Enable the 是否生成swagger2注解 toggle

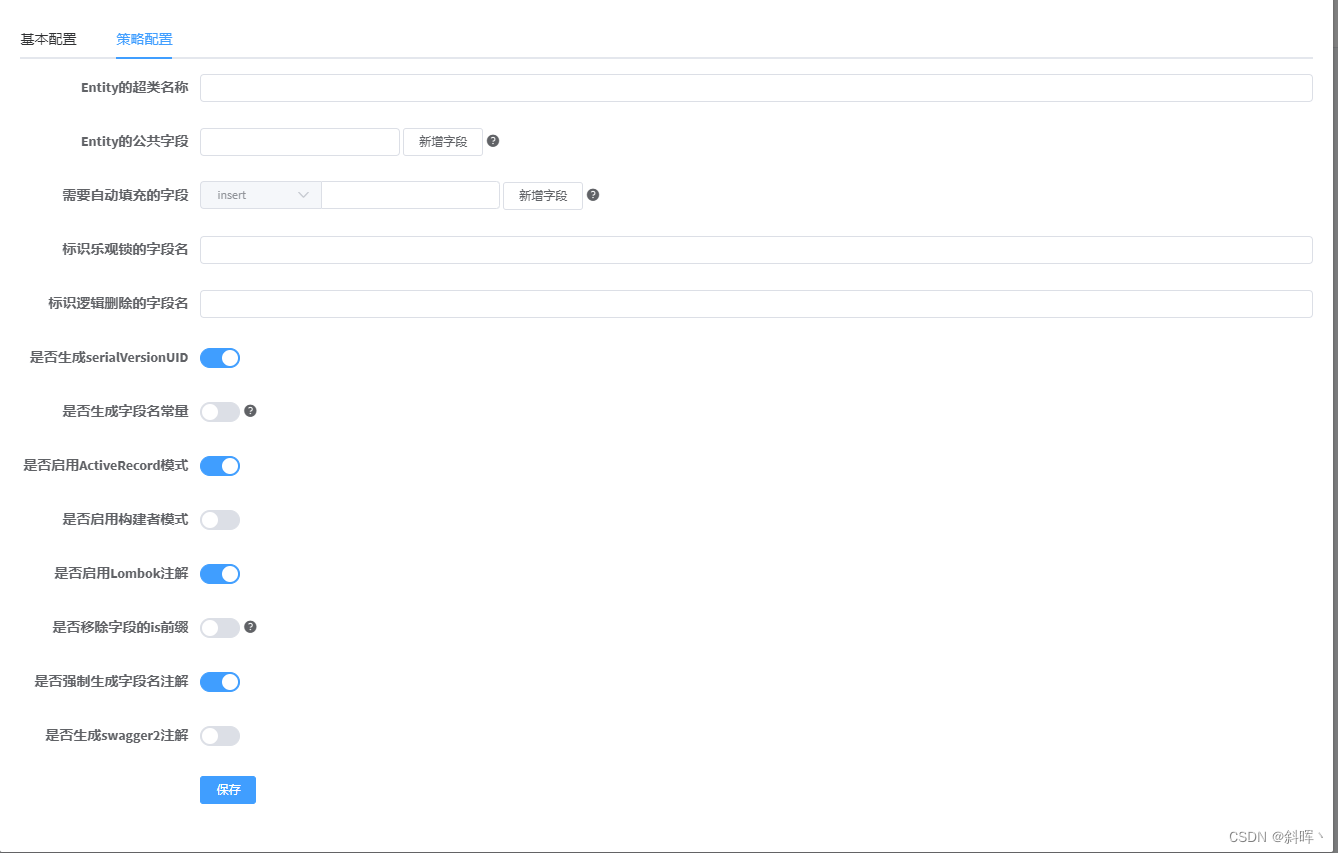[219, 735]
